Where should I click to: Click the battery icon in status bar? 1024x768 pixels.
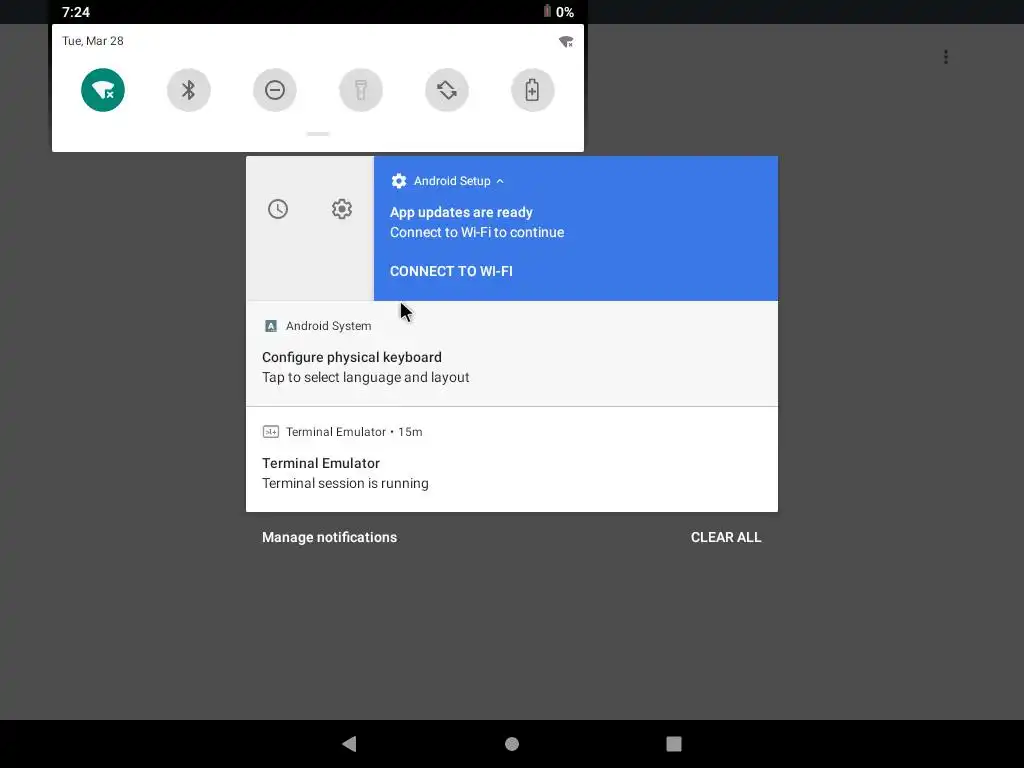coord(547,11)
